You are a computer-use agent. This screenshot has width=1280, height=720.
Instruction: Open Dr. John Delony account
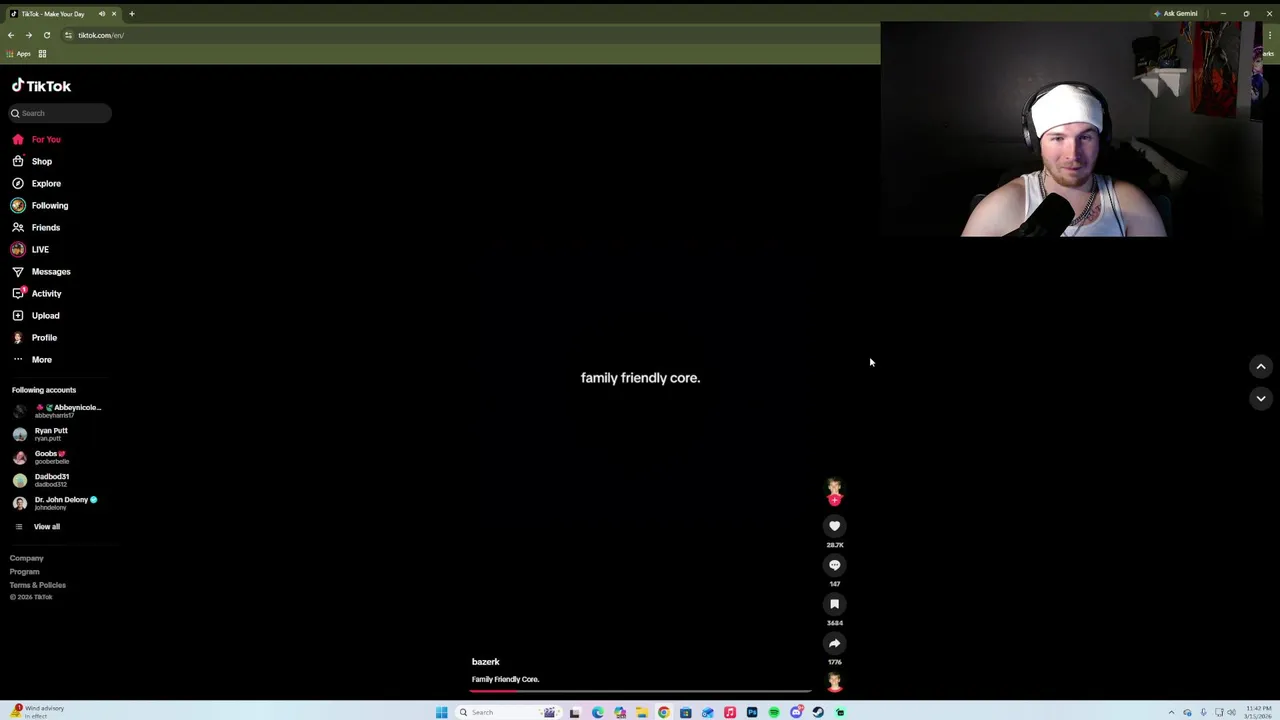(x=55, y=503)
